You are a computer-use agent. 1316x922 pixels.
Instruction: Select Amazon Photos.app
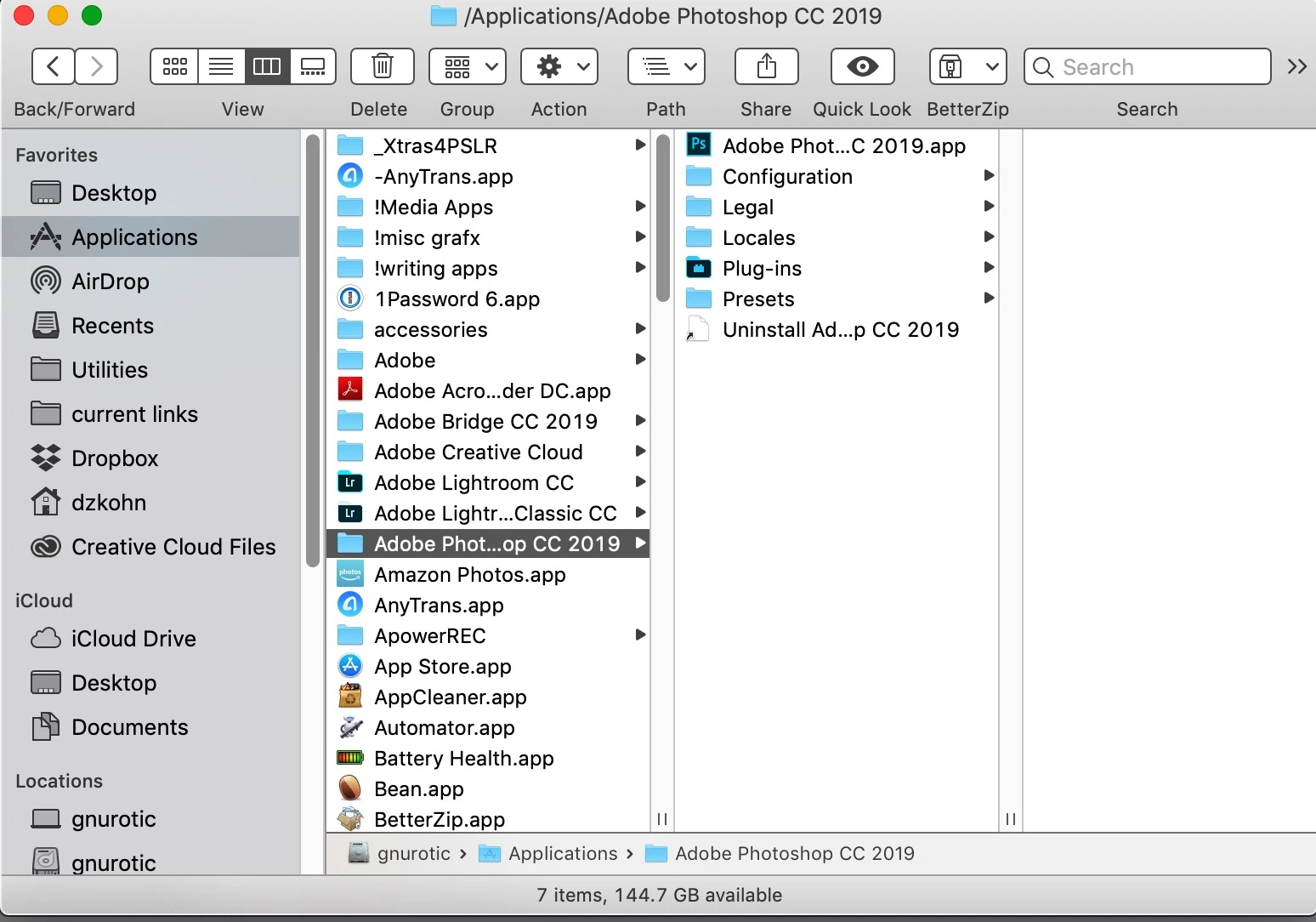click(488, 575)
